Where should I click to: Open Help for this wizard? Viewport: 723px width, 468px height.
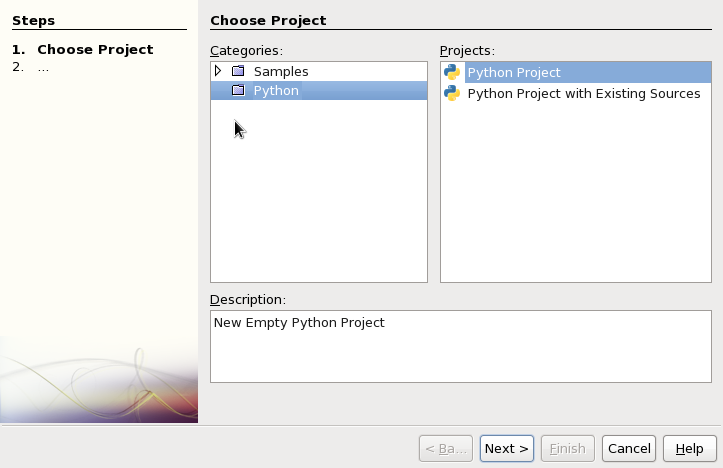pyautogui.click(x=690, y=449)
